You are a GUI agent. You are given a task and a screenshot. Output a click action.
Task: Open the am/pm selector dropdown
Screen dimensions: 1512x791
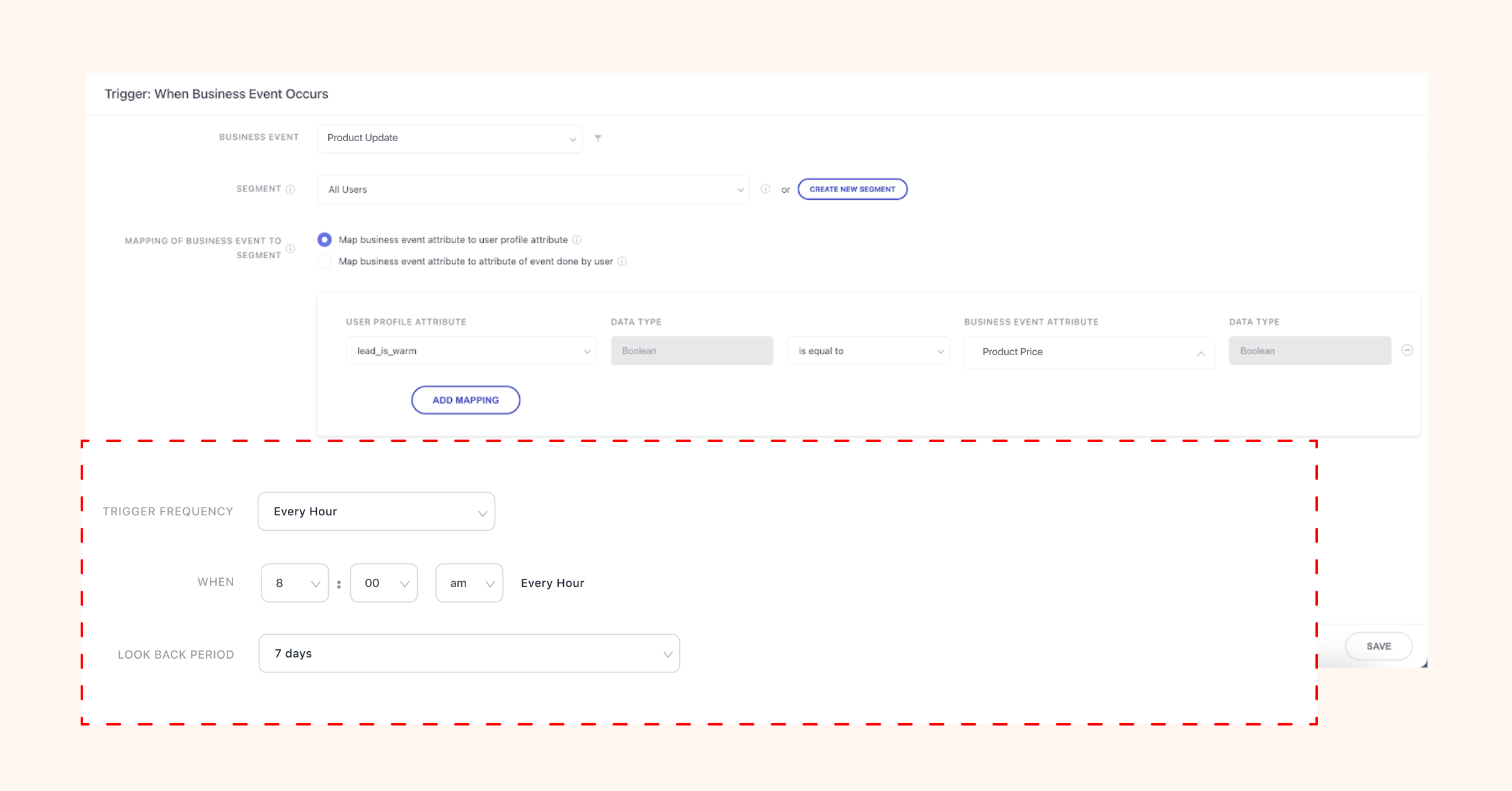pyautogui.click(x=469, y=583)
